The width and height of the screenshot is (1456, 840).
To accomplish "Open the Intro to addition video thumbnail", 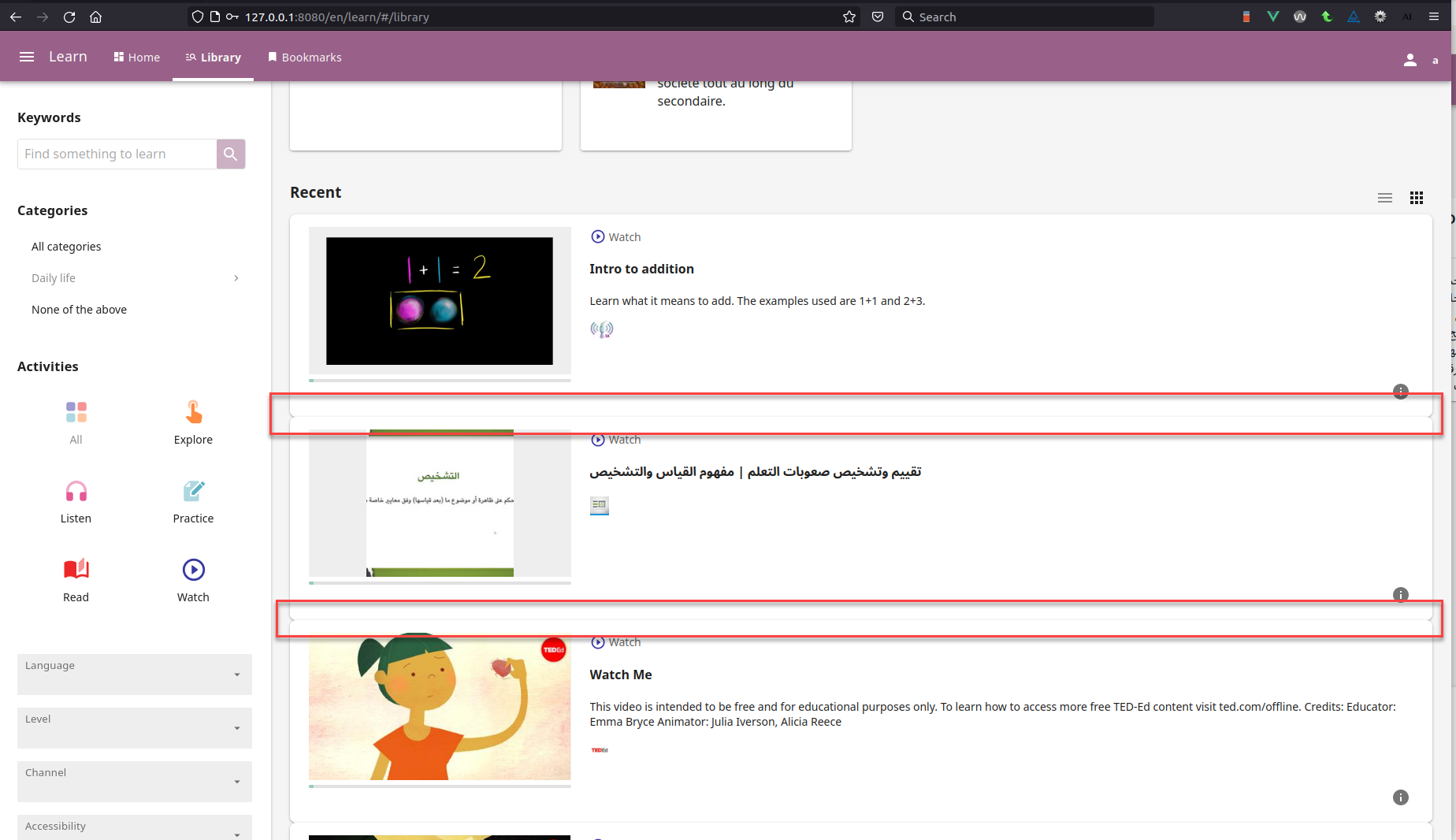I will pyautogui.click(x=440, y=301).
